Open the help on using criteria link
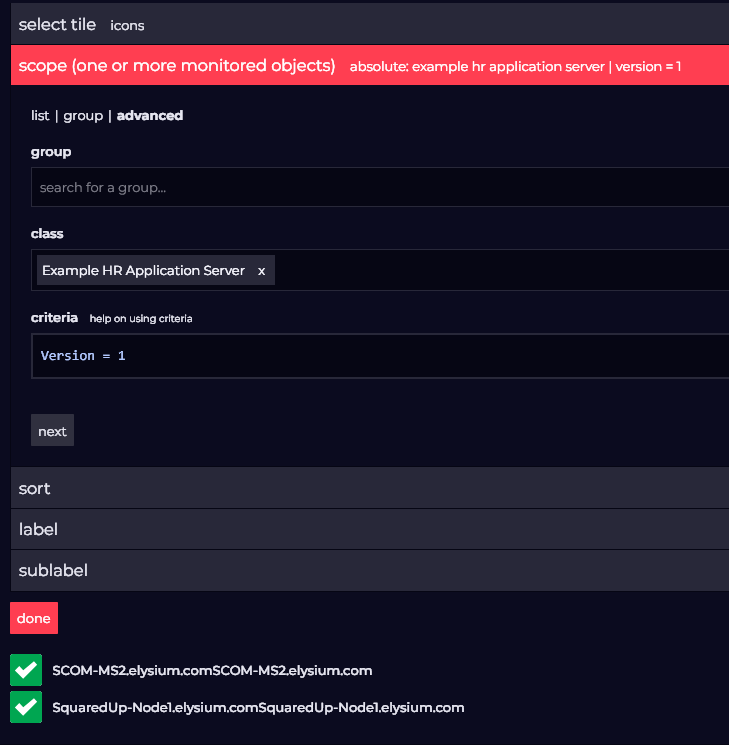This screenshot has height=745, width=729. (141, 319)
